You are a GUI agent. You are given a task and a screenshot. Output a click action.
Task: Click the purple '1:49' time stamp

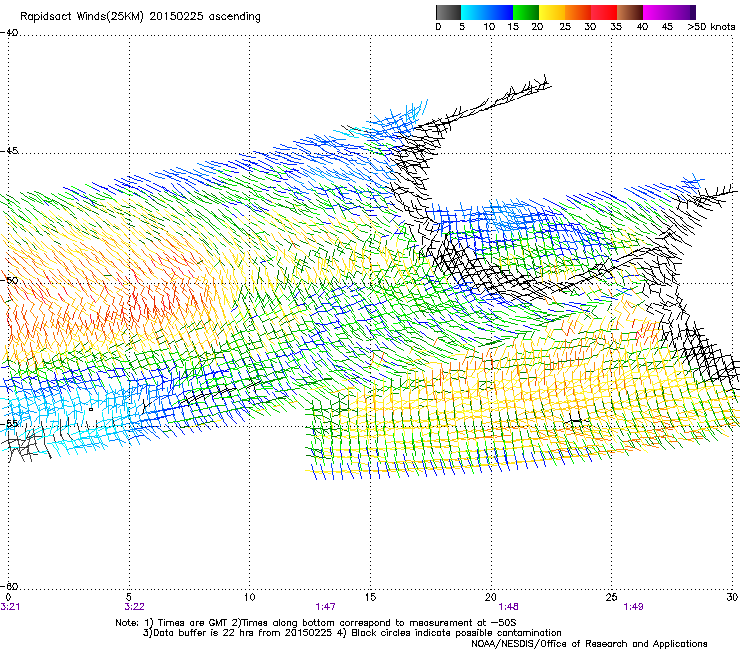(633, 607)
